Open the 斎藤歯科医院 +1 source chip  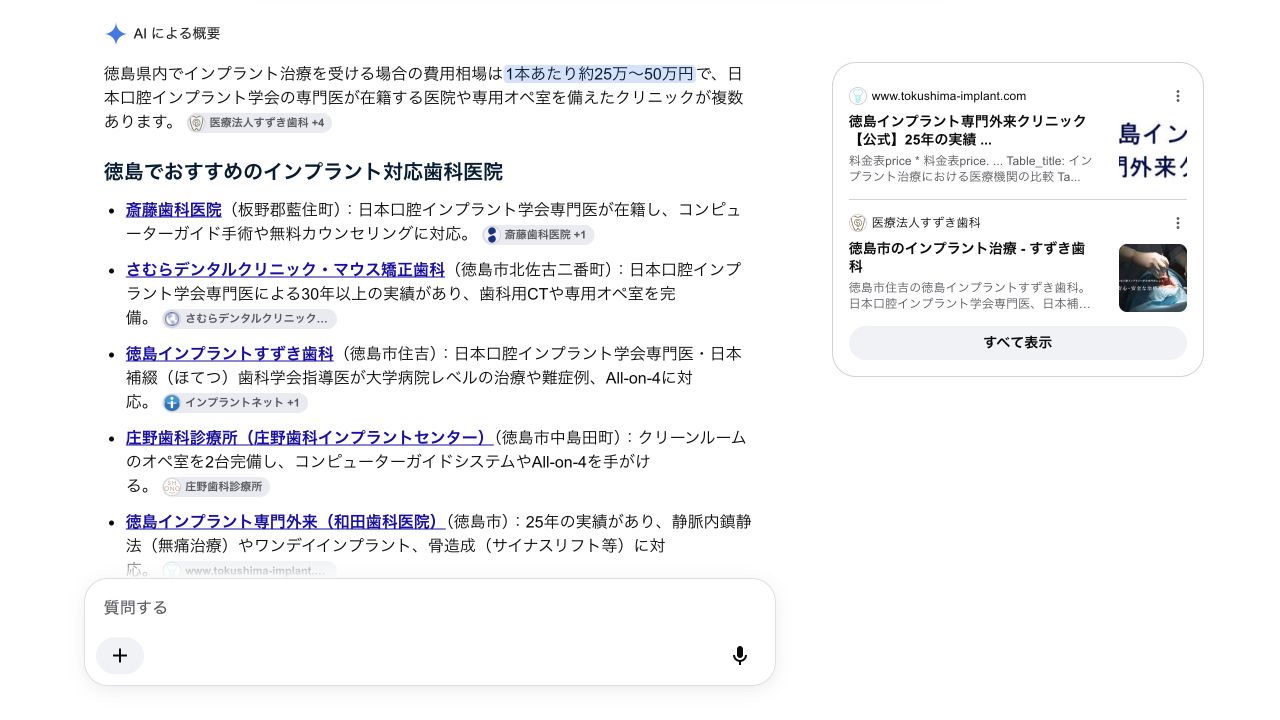pos(538,235)
